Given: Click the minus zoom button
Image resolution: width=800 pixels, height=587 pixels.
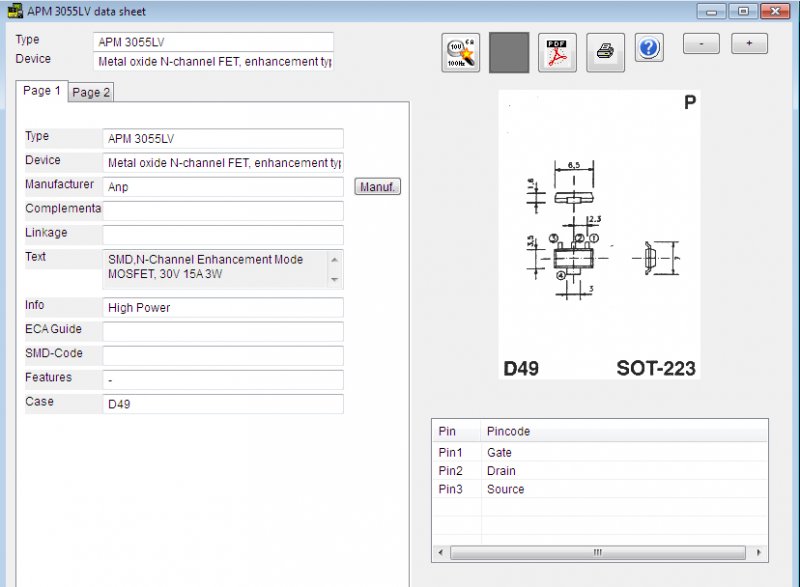Looking at the screenshot, I should (x=701, y=43).
